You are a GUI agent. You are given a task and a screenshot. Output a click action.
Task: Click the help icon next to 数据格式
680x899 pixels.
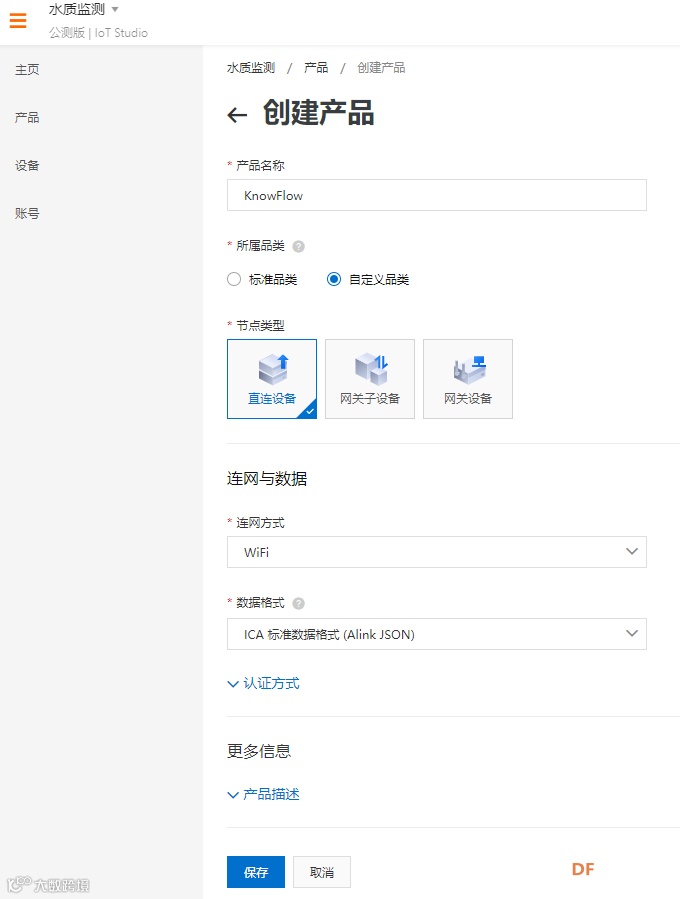click(298, 603)
